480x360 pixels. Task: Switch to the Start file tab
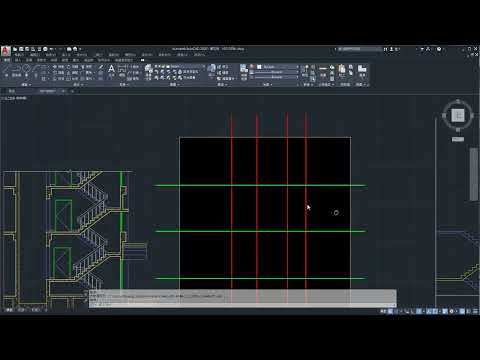pyautogui.click(x=12, y=91)
